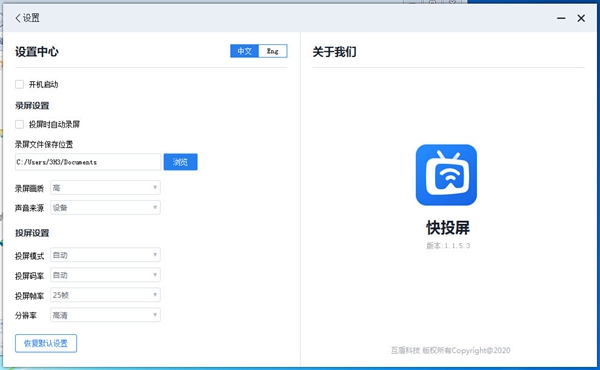Click the 录屏设置 section label
Viewport: 600px width, 370px height.
click(x=32, y=105)
